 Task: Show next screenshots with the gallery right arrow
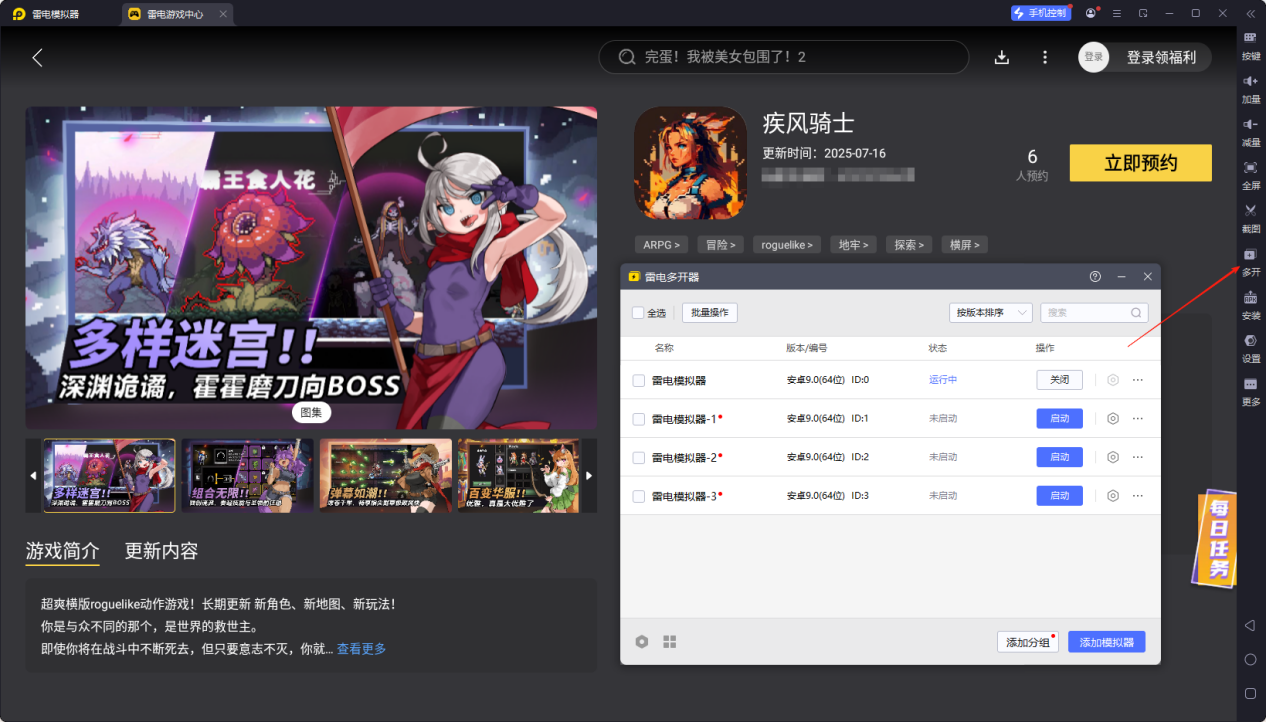[589, 476]
